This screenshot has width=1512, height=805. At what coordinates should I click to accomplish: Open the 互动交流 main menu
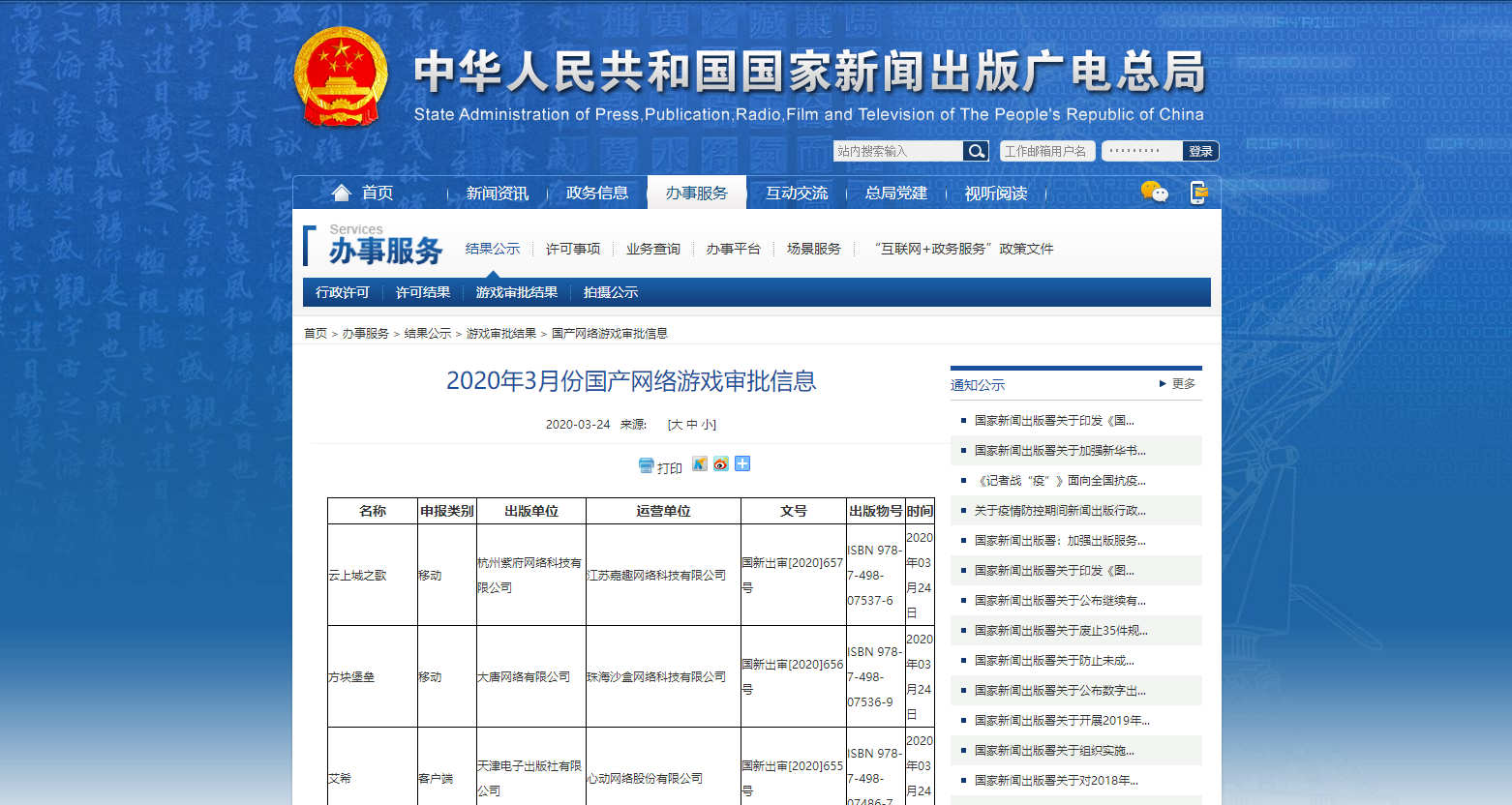(796, 194)
